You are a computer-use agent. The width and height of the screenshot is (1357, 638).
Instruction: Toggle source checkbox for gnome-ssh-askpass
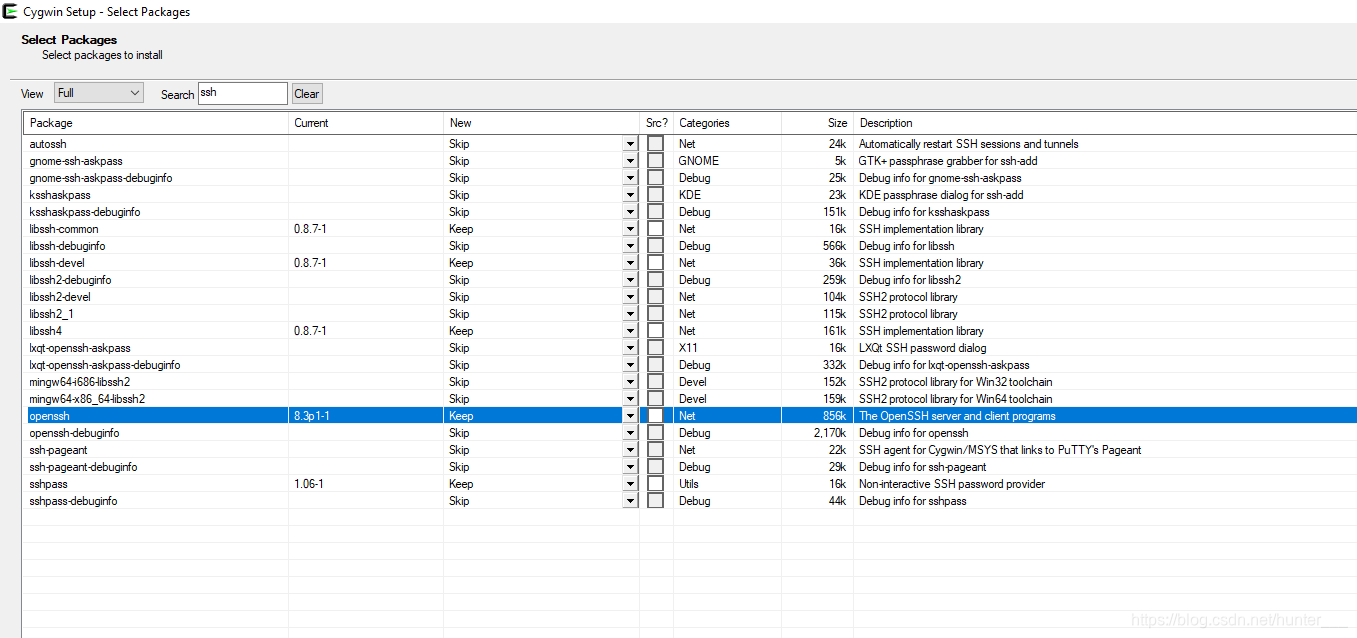point(656,161)
